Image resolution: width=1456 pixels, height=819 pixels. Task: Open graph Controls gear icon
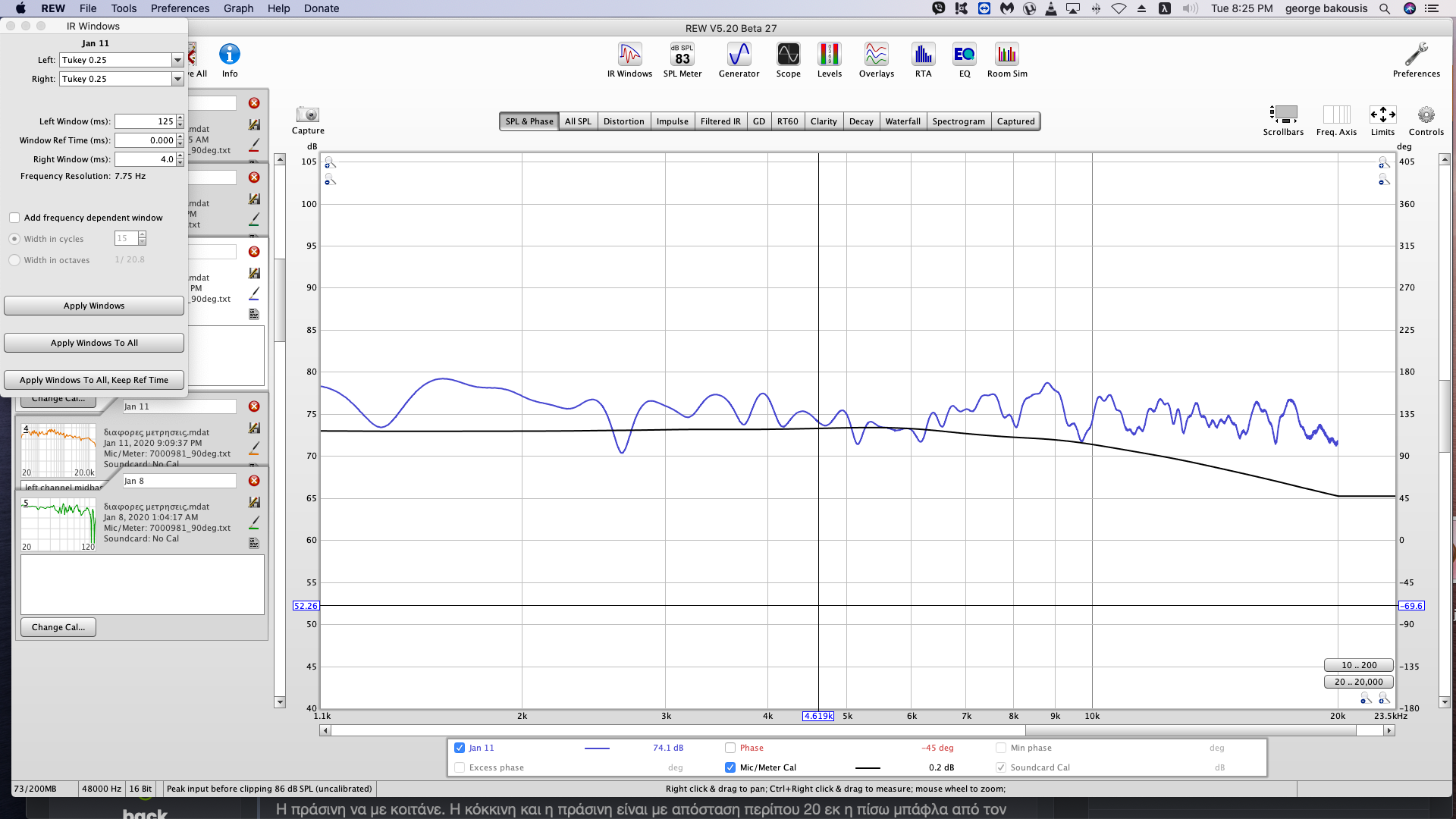(x=1426, y=120)
